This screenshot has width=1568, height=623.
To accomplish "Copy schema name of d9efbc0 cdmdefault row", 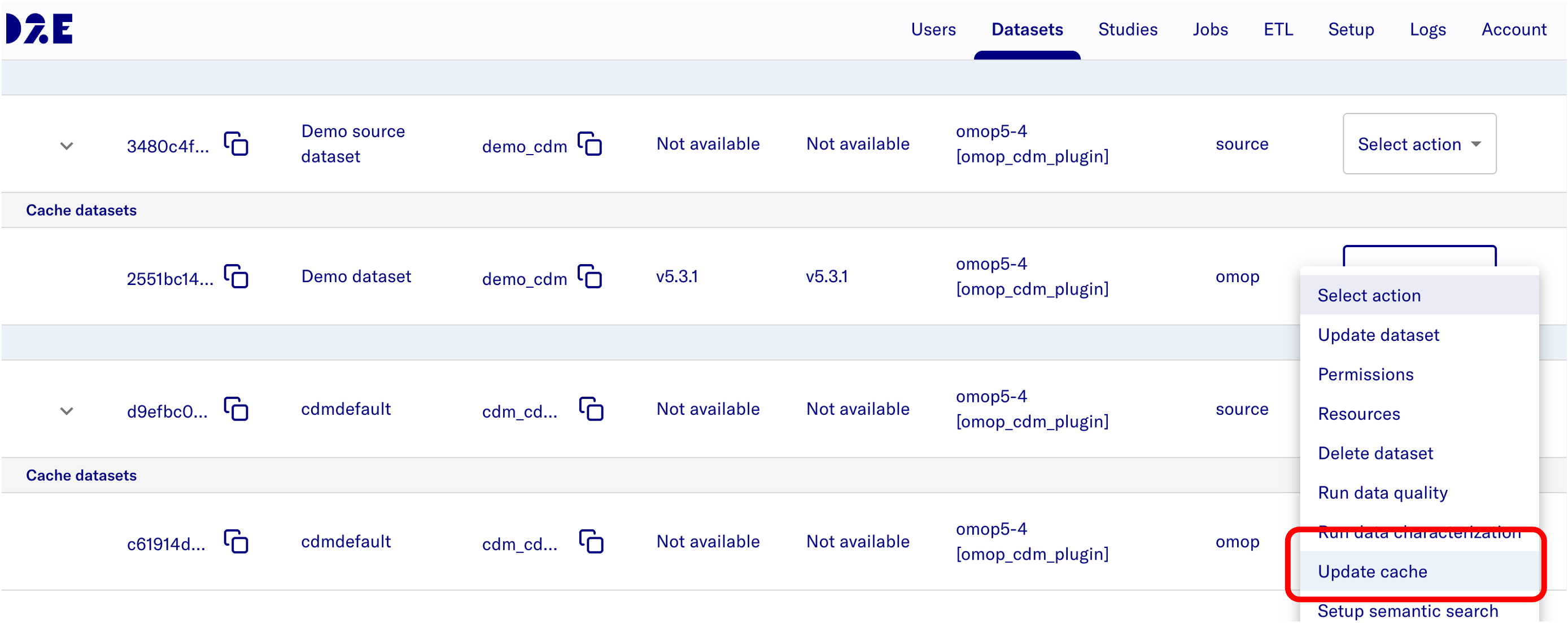I will pyautogui.click(x=591, y=410).
